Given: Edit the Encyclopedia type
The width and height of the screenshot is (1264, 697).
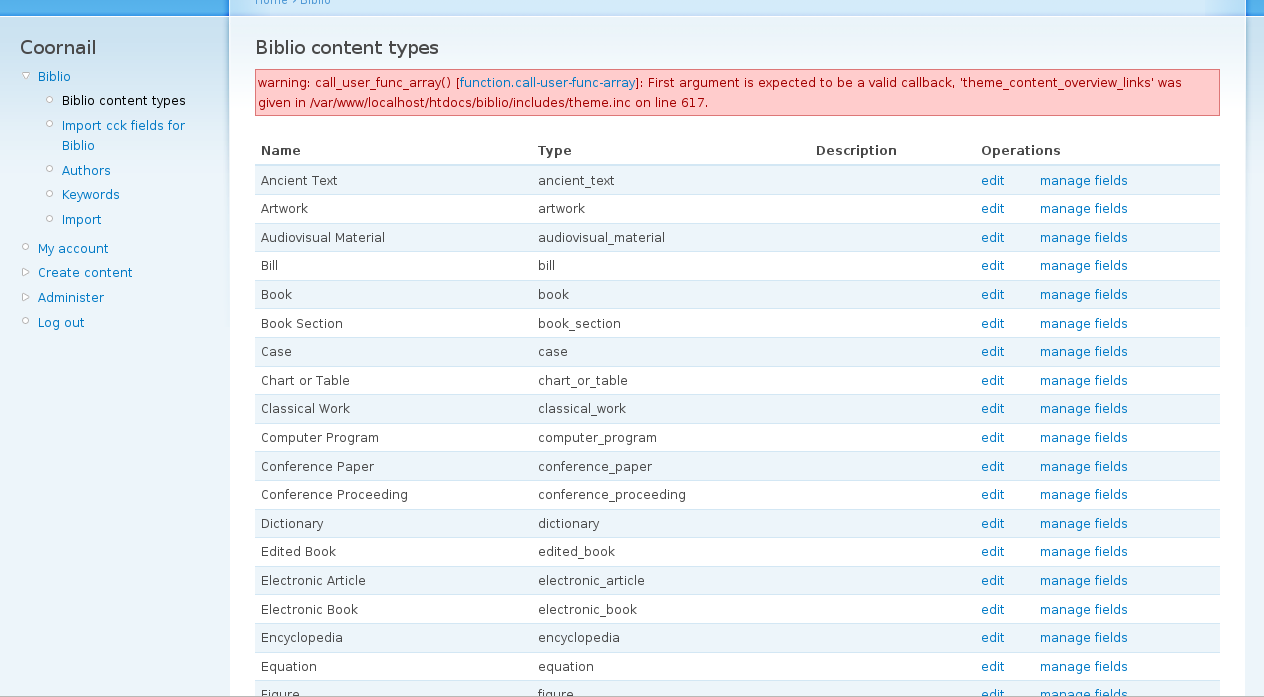Looking at the screenshot, I should click(992, 638).
